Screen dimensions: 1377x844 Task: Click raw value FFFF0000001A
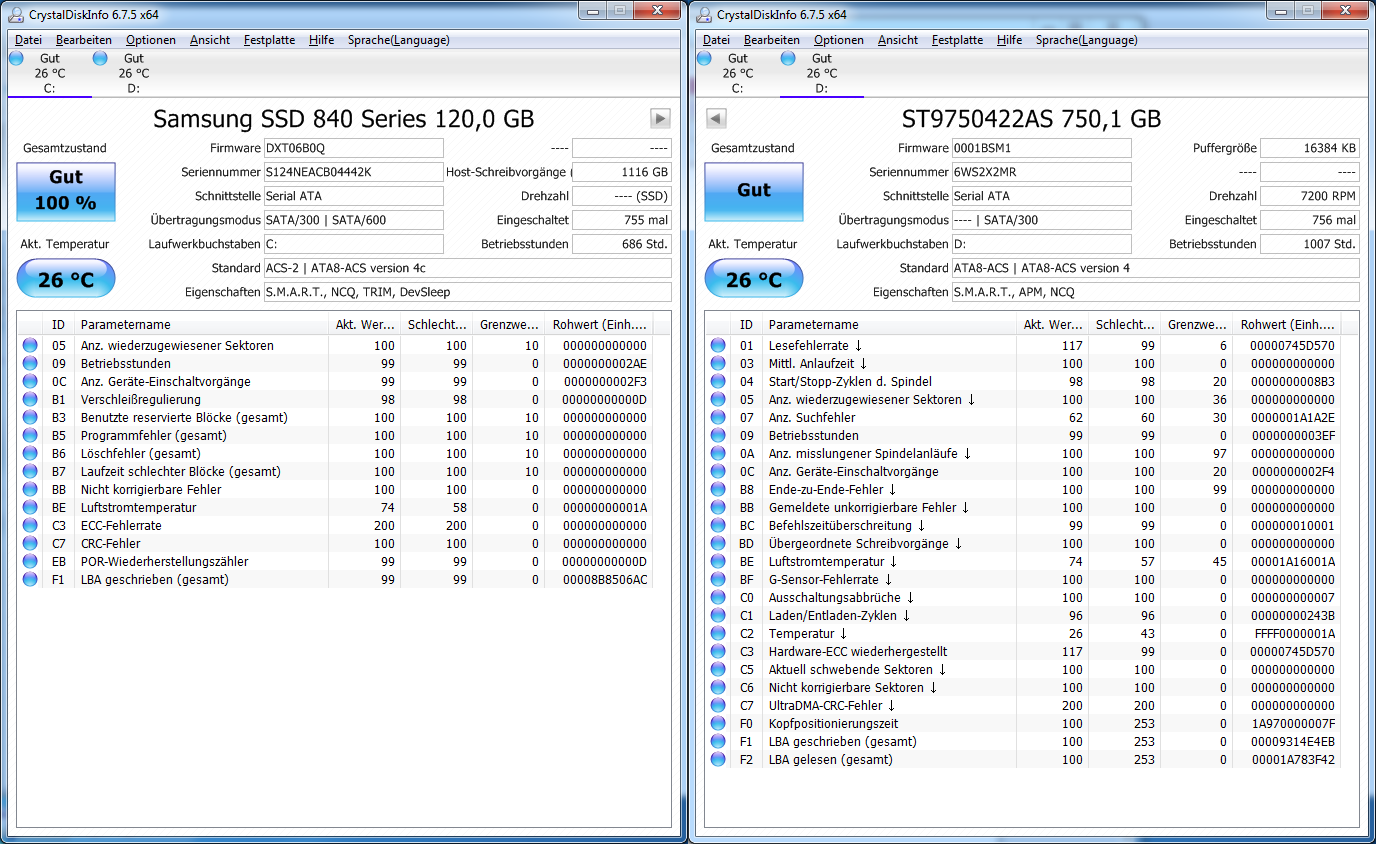pyautogui.click(x=1294, y=634)
